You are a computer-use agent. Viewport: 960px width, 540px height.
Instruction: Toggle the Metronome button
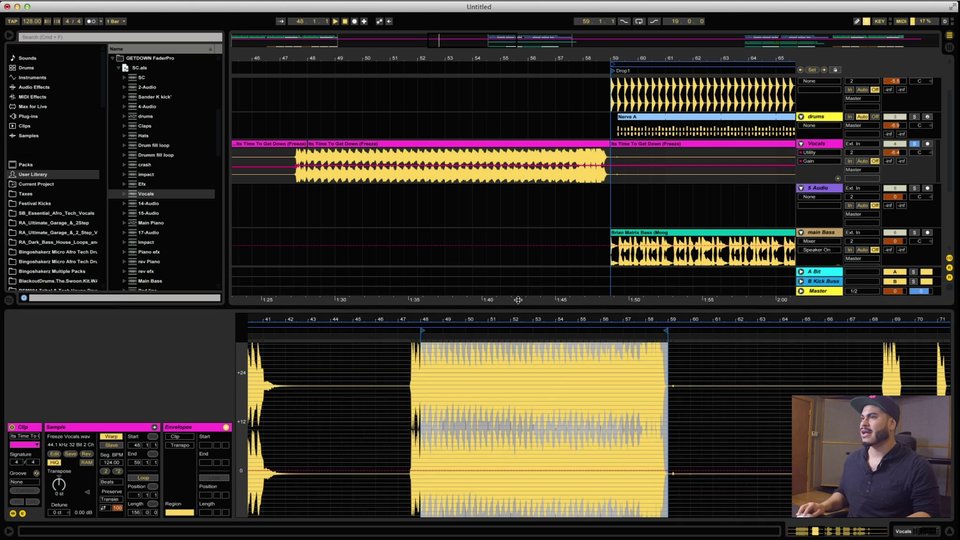pyautogui.click(x=92, y=21)
